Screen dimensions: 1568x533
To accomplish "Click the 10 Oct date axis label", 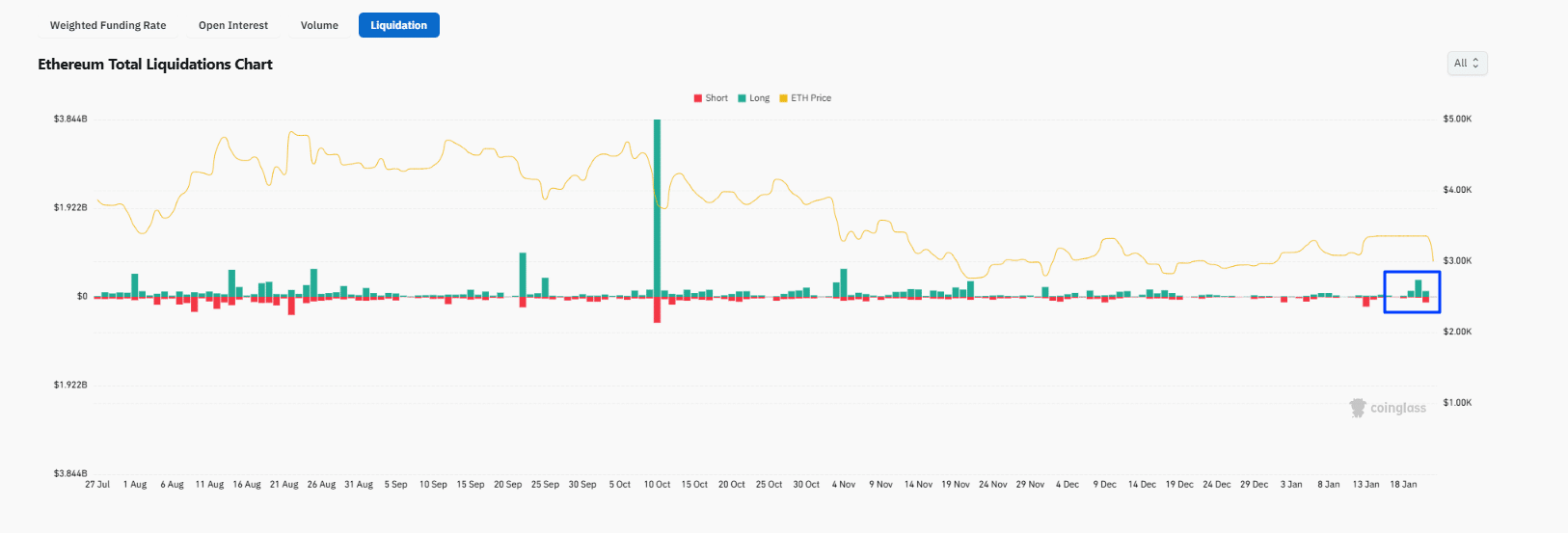I will 657,485.
